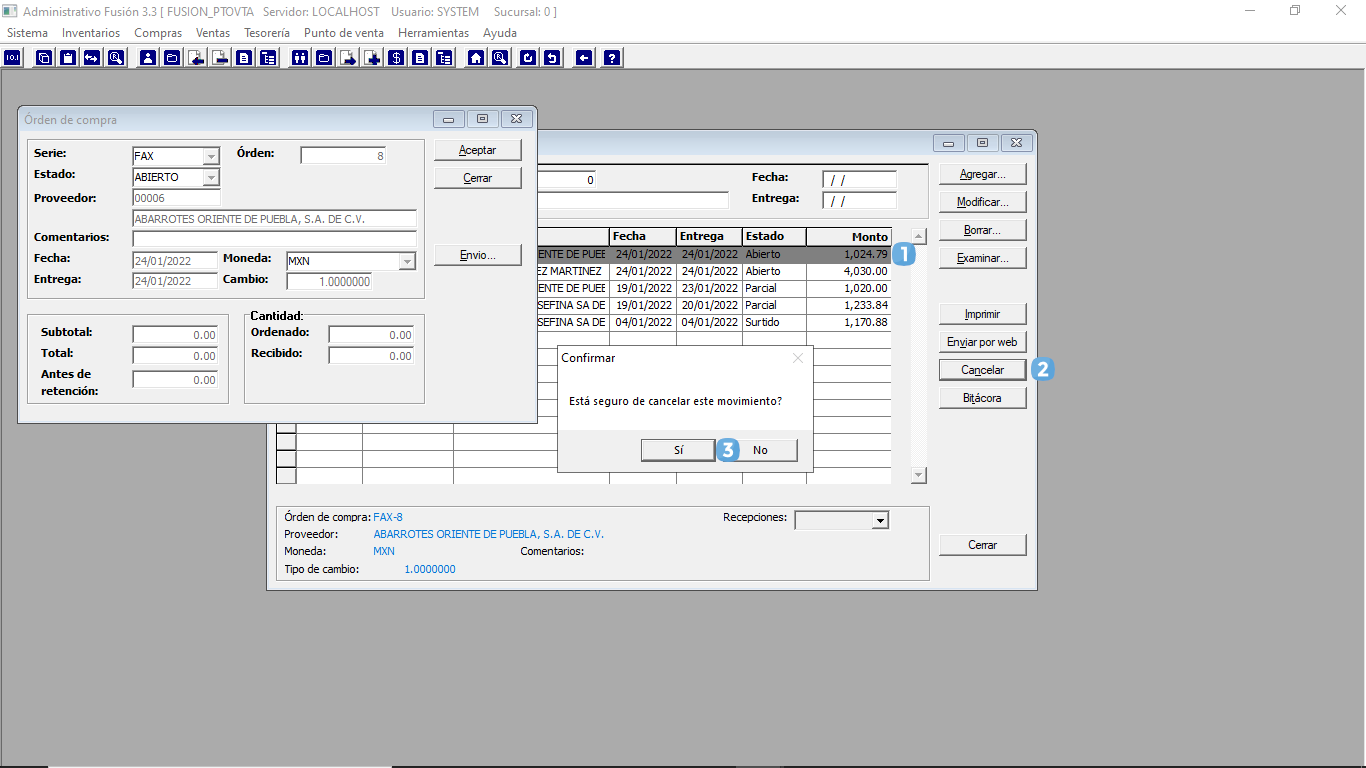Click the Cerrar button in Orden de compra

[x=478, y=178]
